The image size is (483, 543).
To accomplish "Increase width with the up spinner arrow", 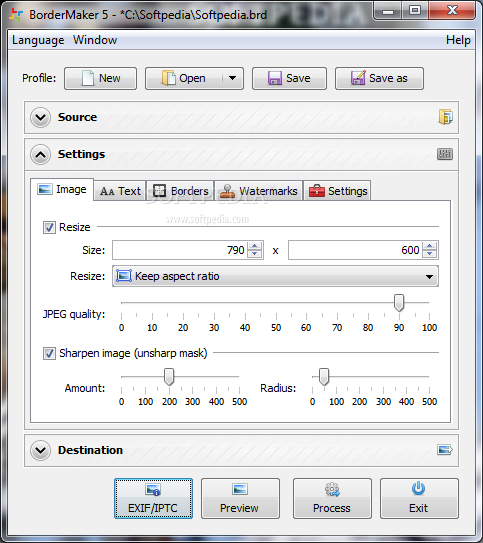I will pos(255,246).
